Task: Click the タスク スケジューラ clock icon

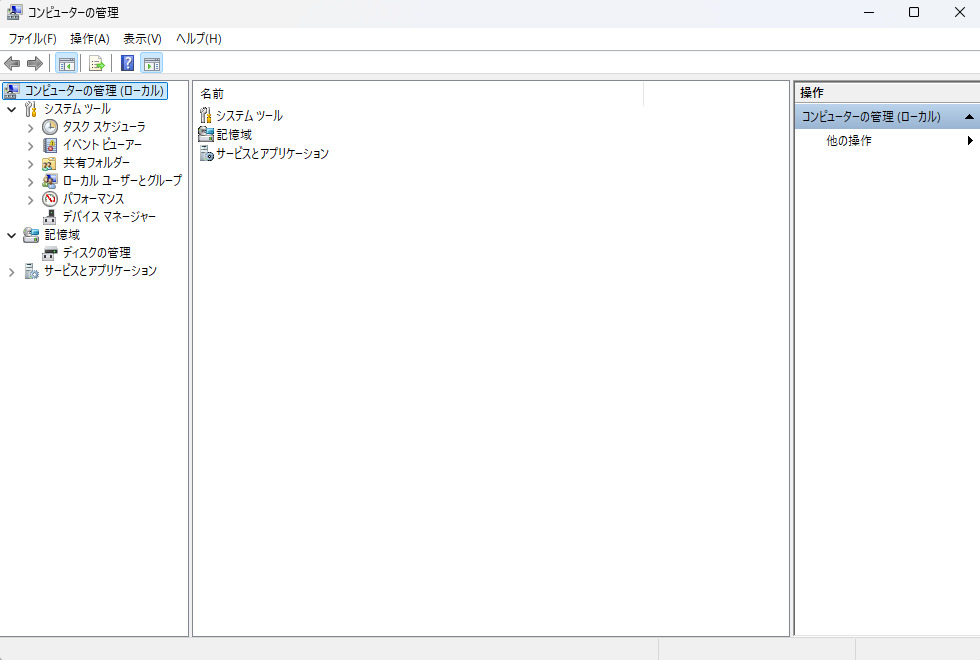Action: pyautogui.click(x=49, y=127)
